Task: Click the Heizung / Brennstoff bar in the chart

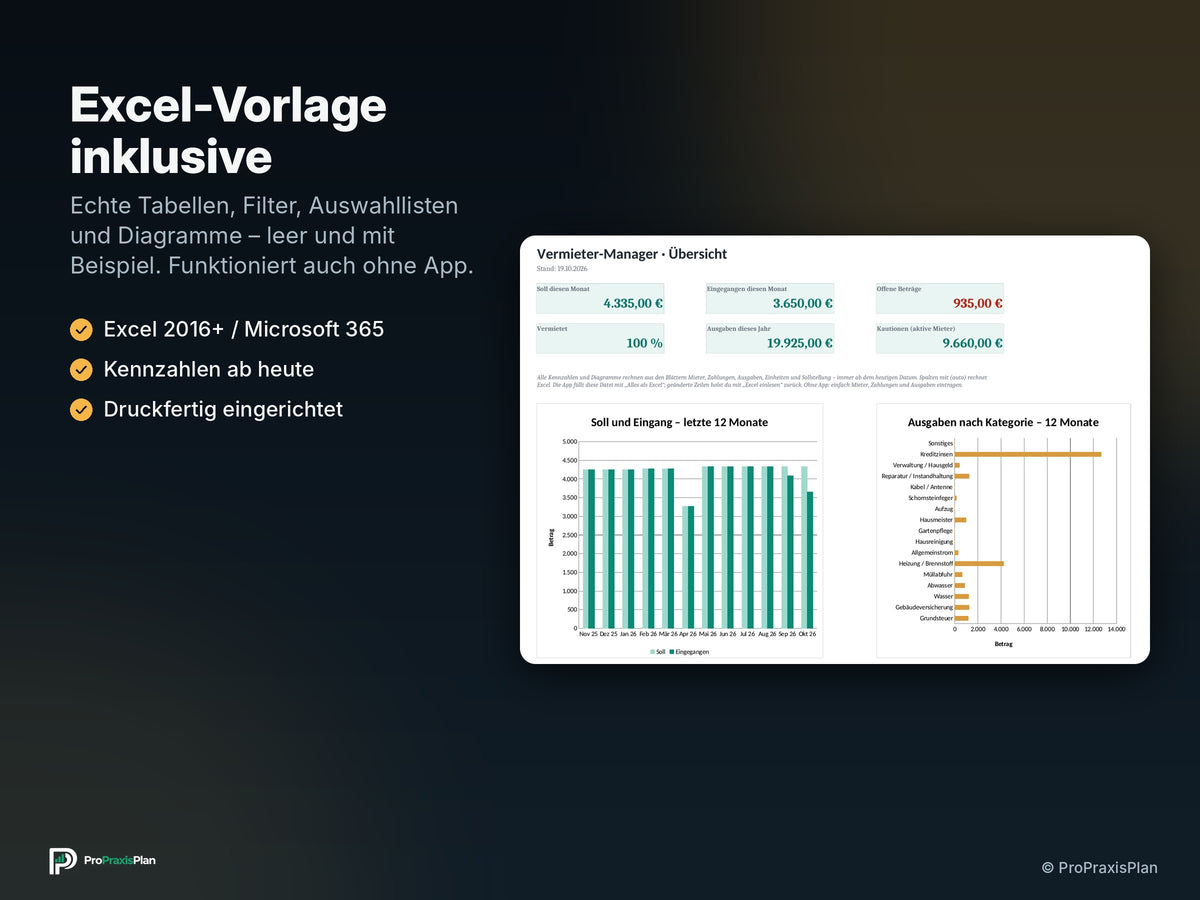Action: (979, 564)
